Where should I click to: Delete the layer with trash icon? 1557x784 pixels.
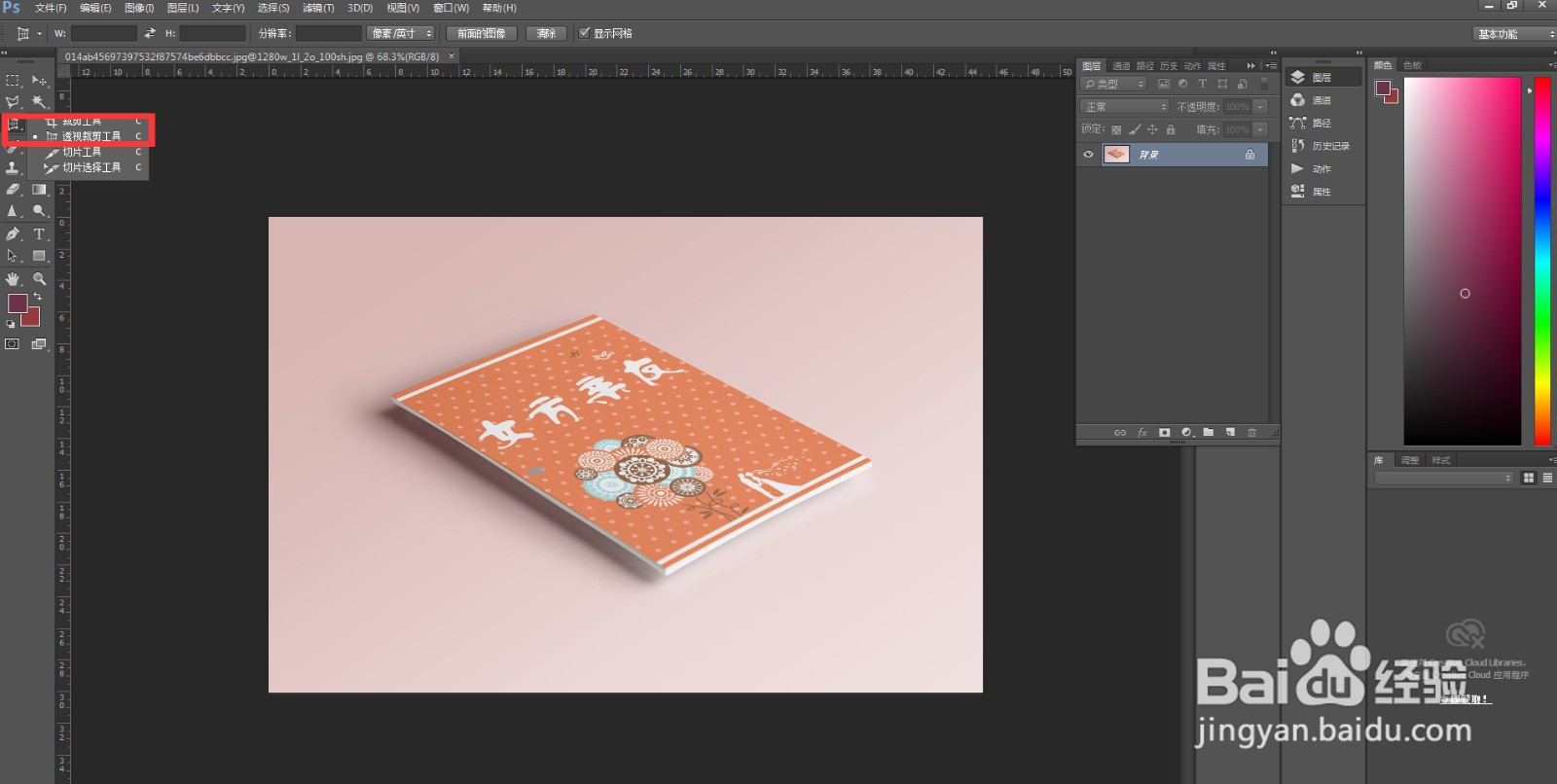[x=1252, y=433]
